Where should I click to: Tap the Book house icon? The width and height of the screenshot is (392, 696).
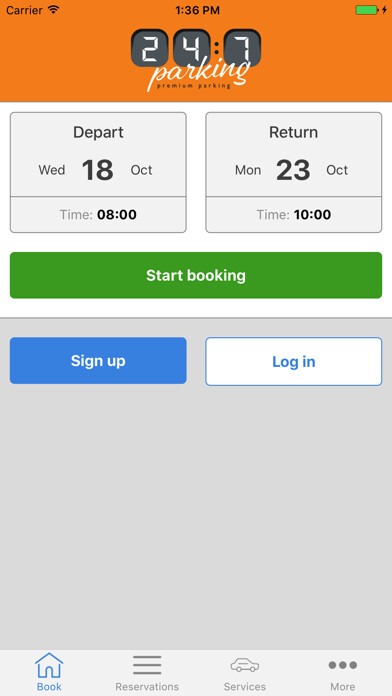click(49, 664)
